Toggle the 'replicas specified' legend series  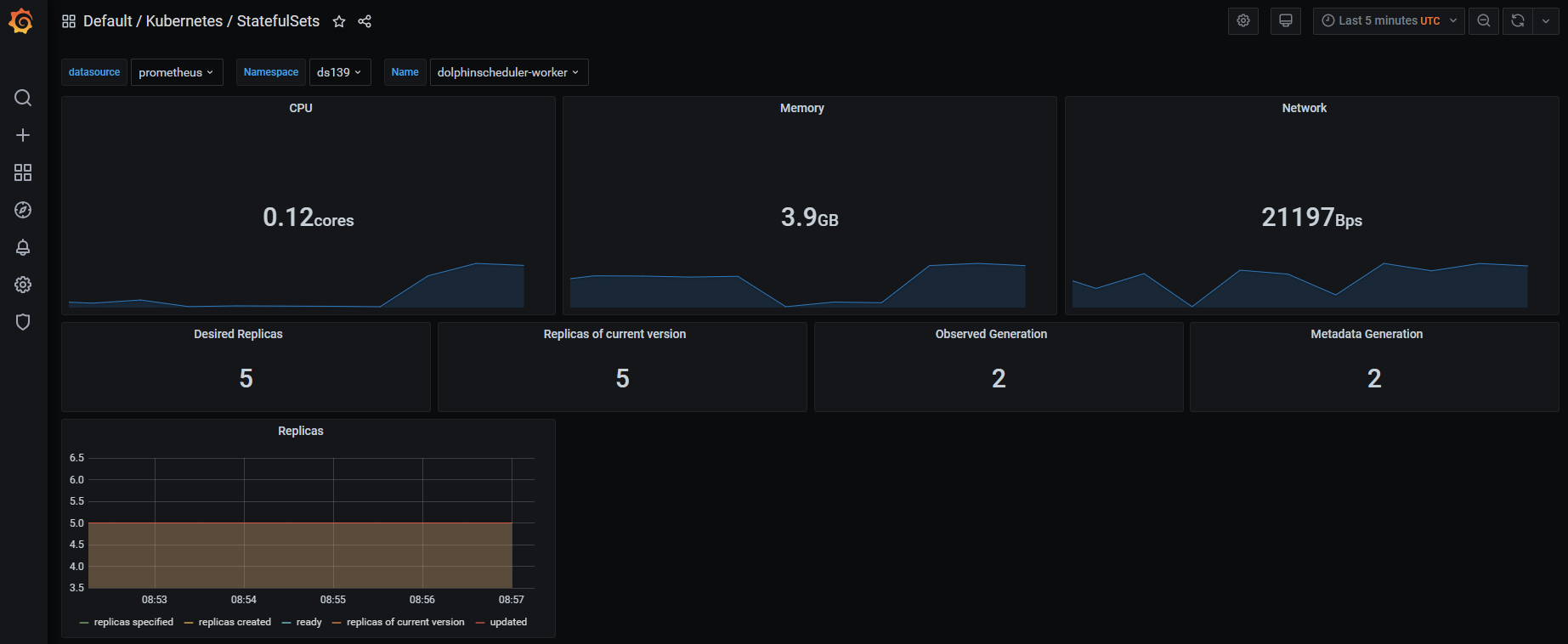click(133, 622)
